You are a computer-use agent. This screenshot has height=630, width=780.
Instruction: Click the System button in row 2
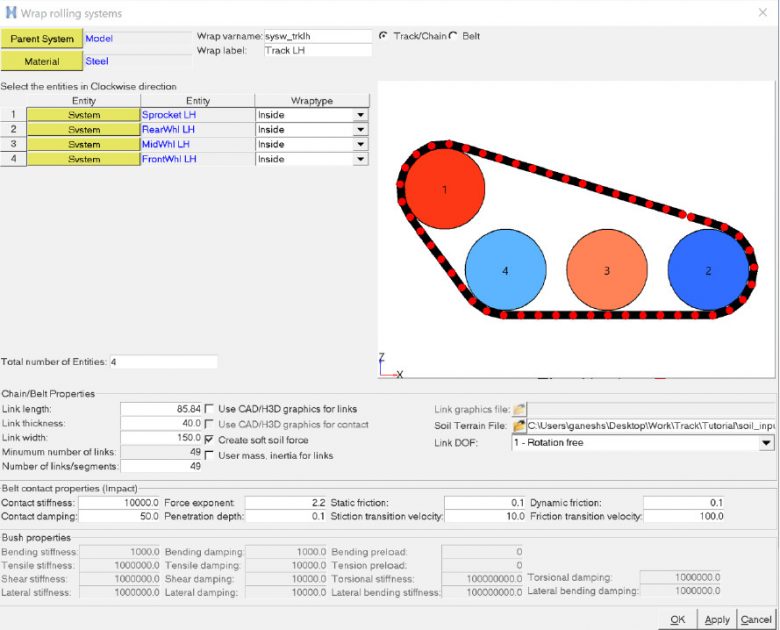tap(84, 130)
